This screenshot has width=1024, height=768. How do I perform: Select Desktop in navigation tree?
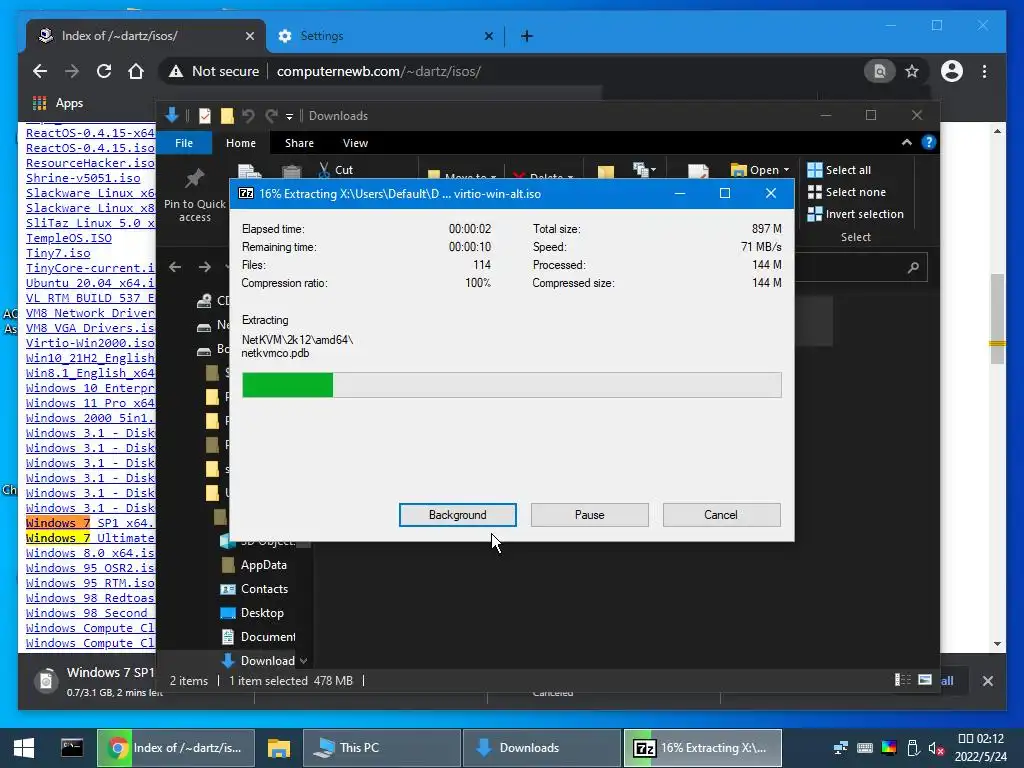pos(253,613)
